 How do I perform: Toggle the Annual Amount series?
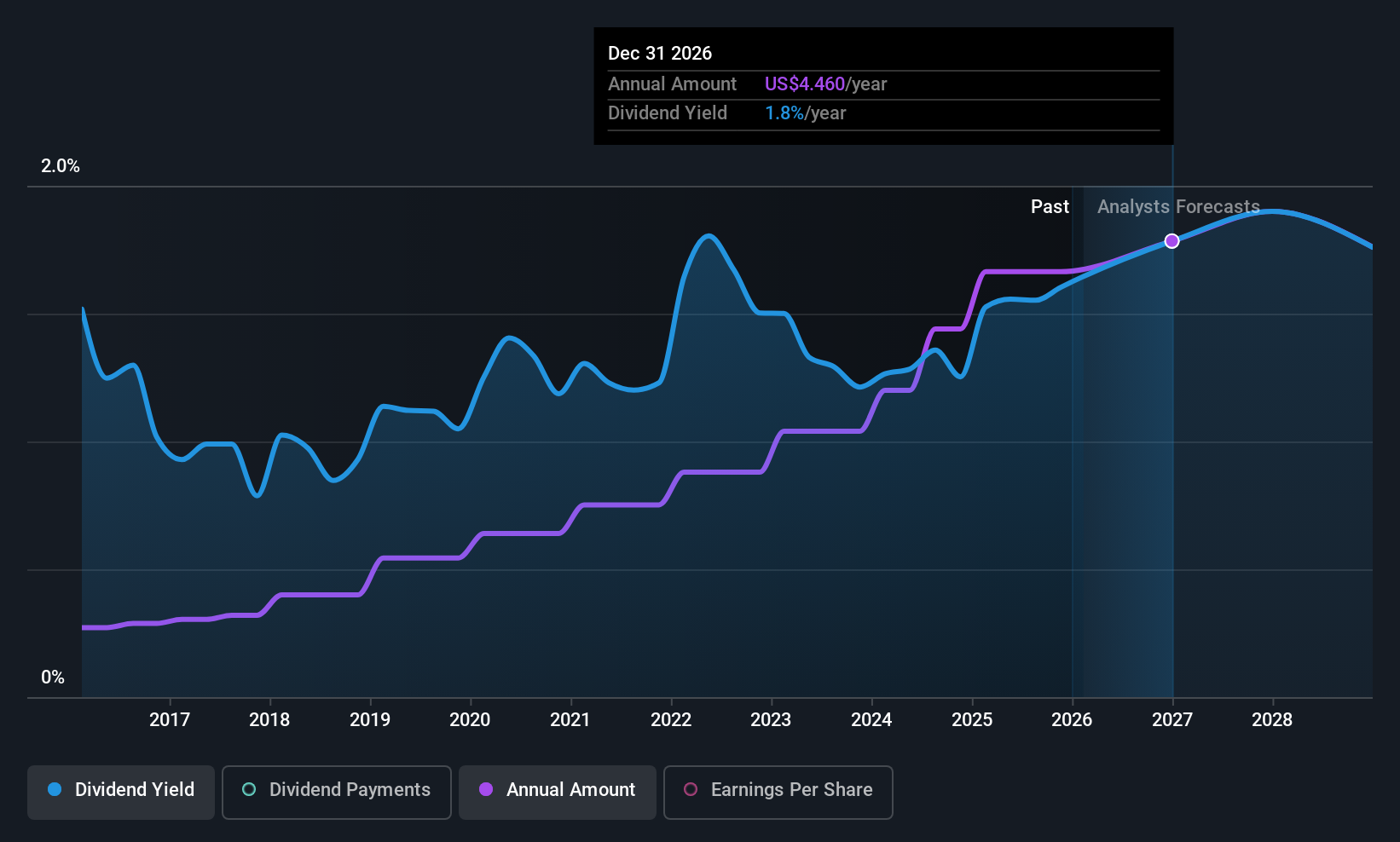[x=558, y=792]
